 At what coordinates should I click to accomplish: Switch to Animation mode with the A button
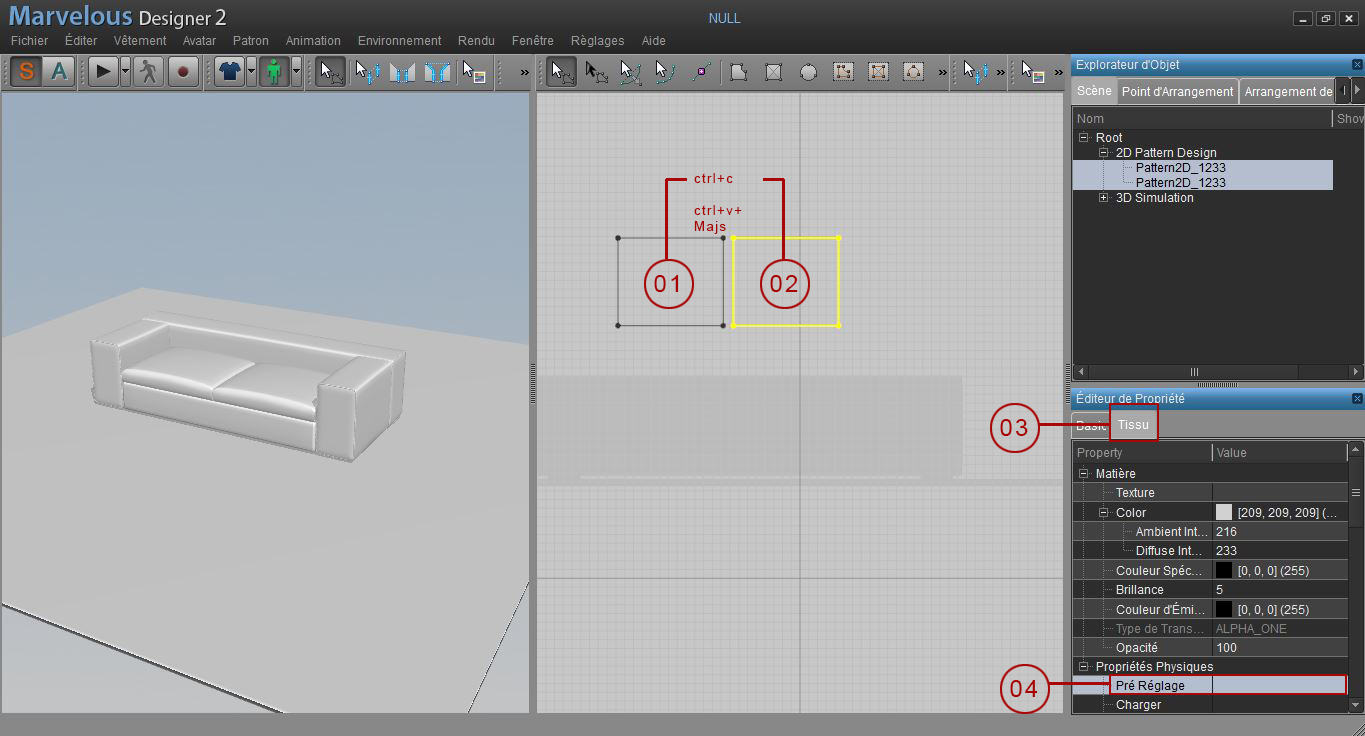(x=59, y=71)
